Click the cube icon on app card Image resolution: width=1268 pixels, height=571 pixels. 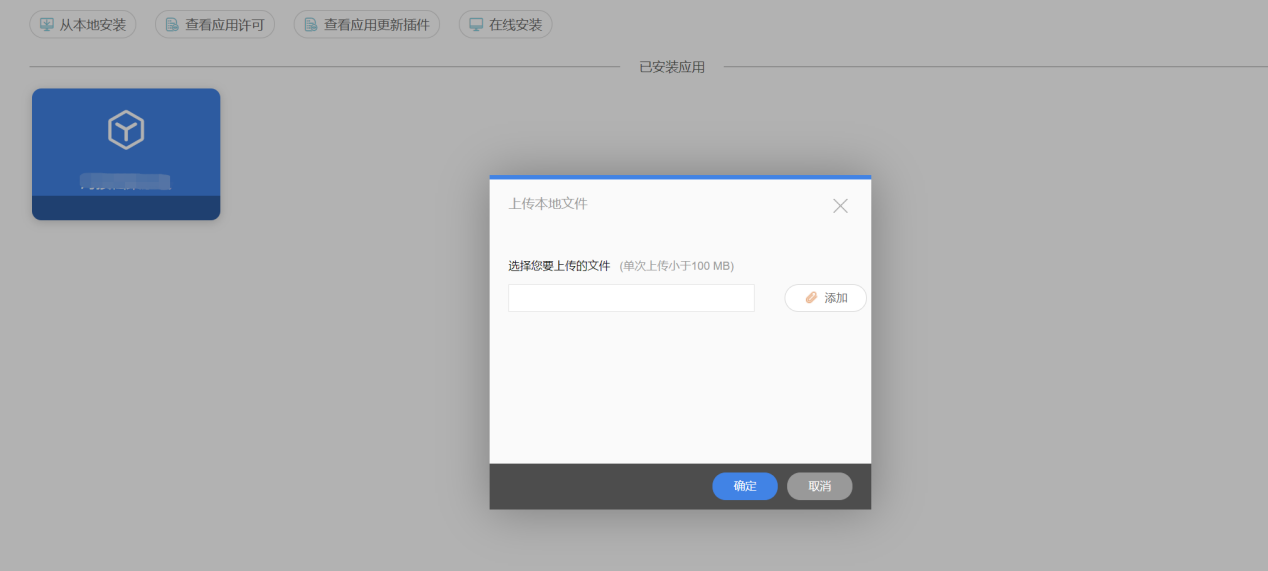point(126,130)
